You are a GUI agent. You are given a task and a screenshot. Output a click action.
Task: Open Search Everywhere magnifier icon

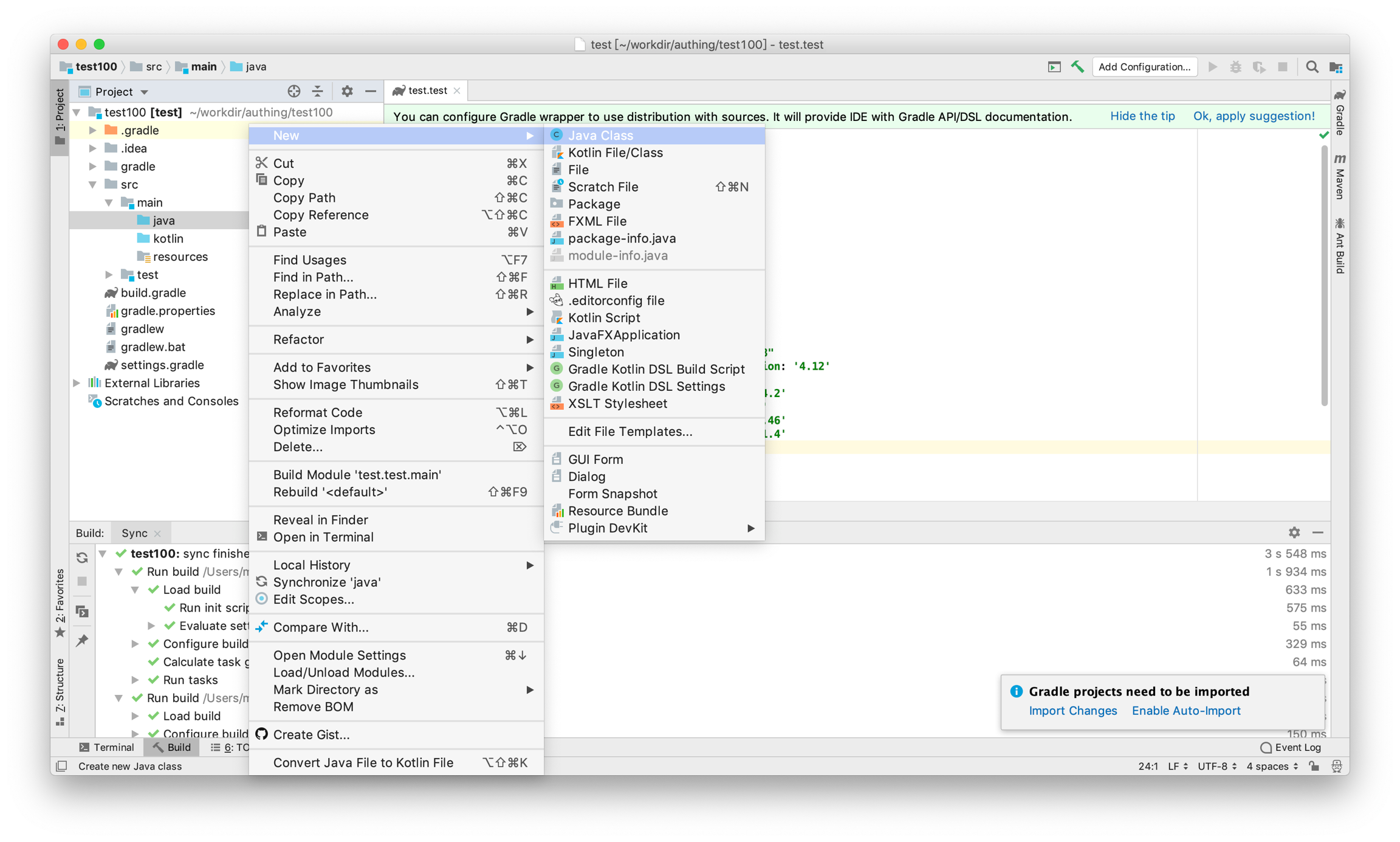[1312, 67]
